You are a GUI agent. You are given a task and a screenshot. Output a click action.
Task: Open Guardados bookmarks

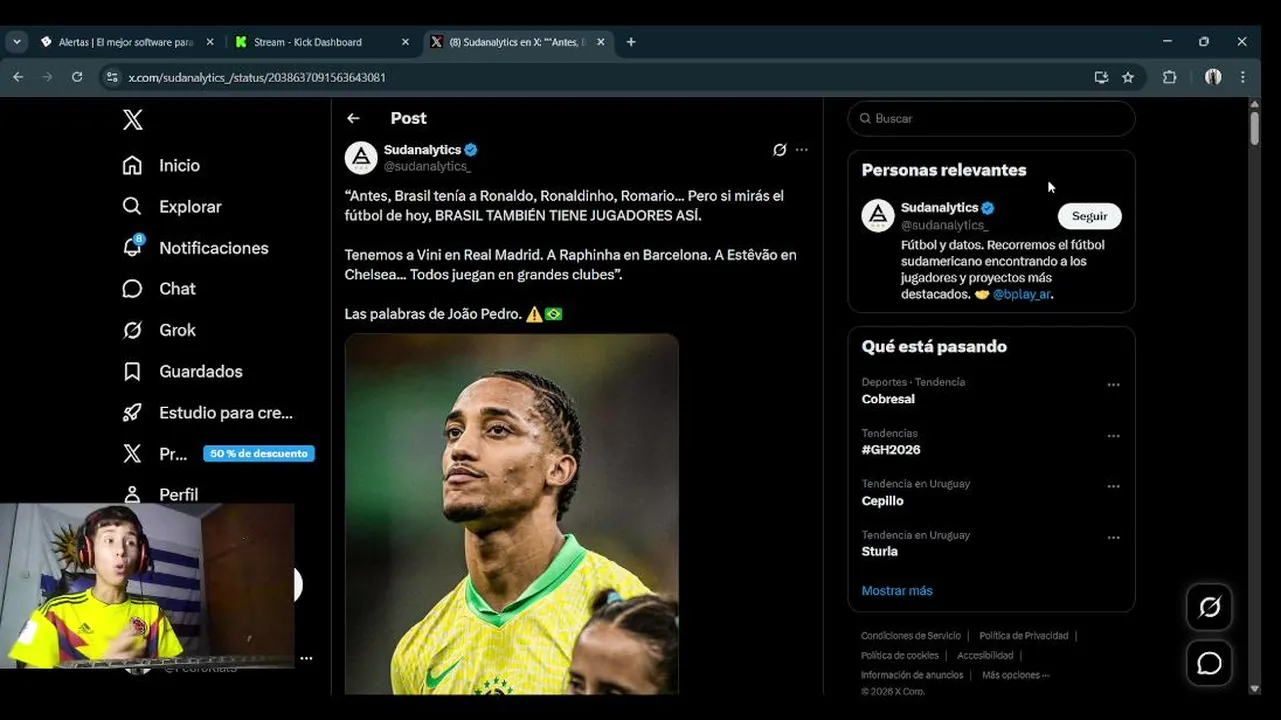pyautogui.click(x=181, y=371)
